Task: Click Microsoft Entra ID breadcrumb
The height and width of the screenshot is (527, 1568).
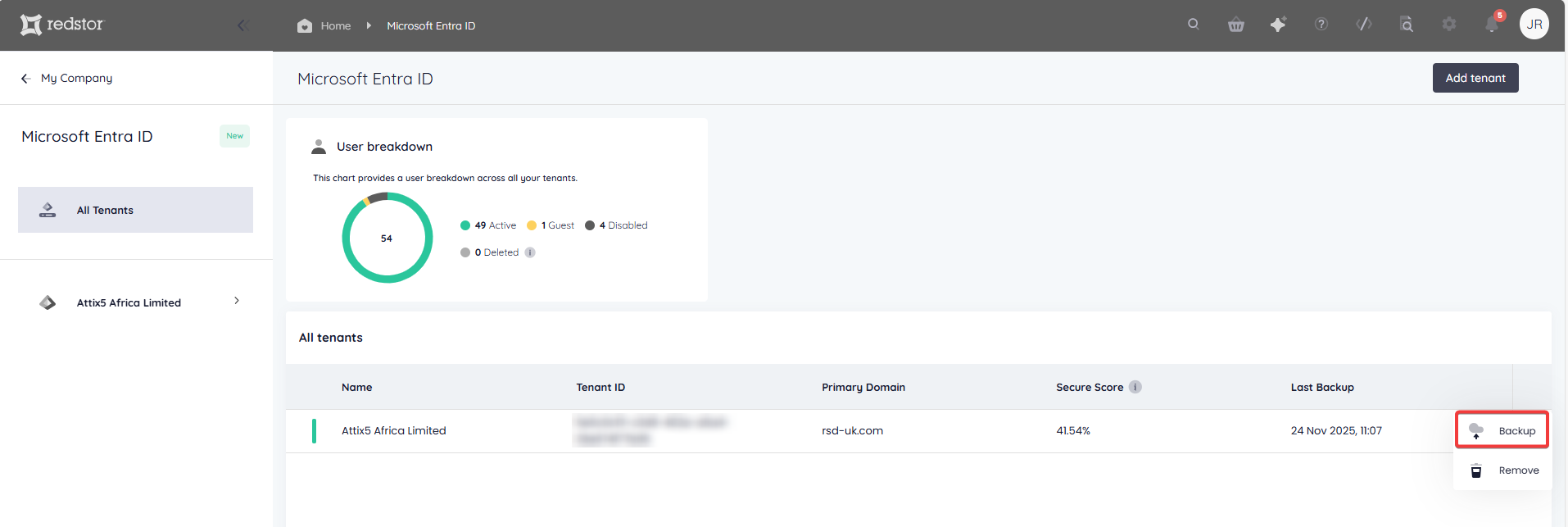Action: (x=431, y=26)
